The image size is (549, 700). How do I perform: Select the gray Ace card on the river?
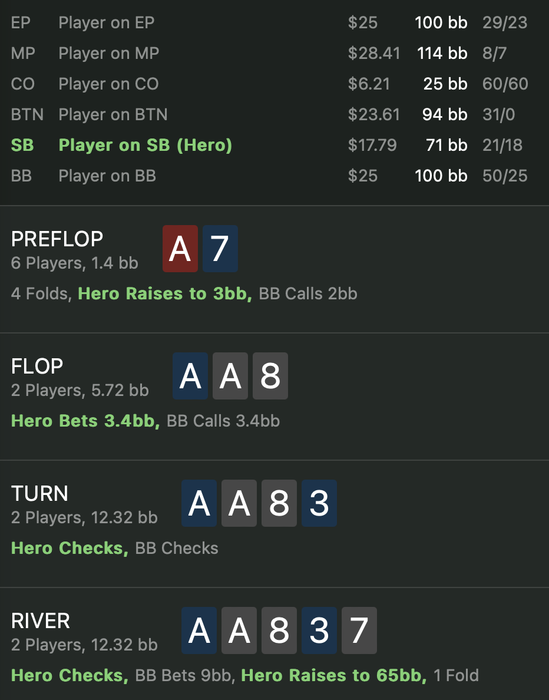click(239, 630)
